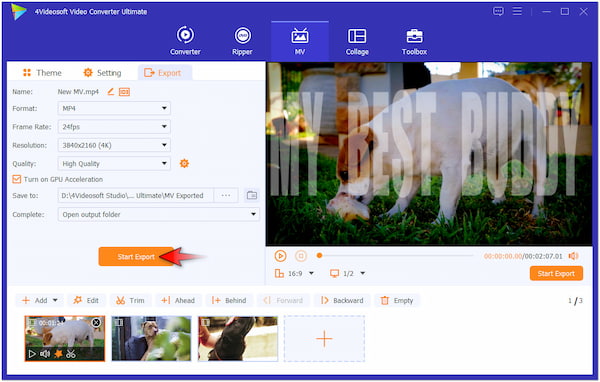600x382 pixels.
Task: Click the plus placeholder to add clip
Action: [324, 339]
